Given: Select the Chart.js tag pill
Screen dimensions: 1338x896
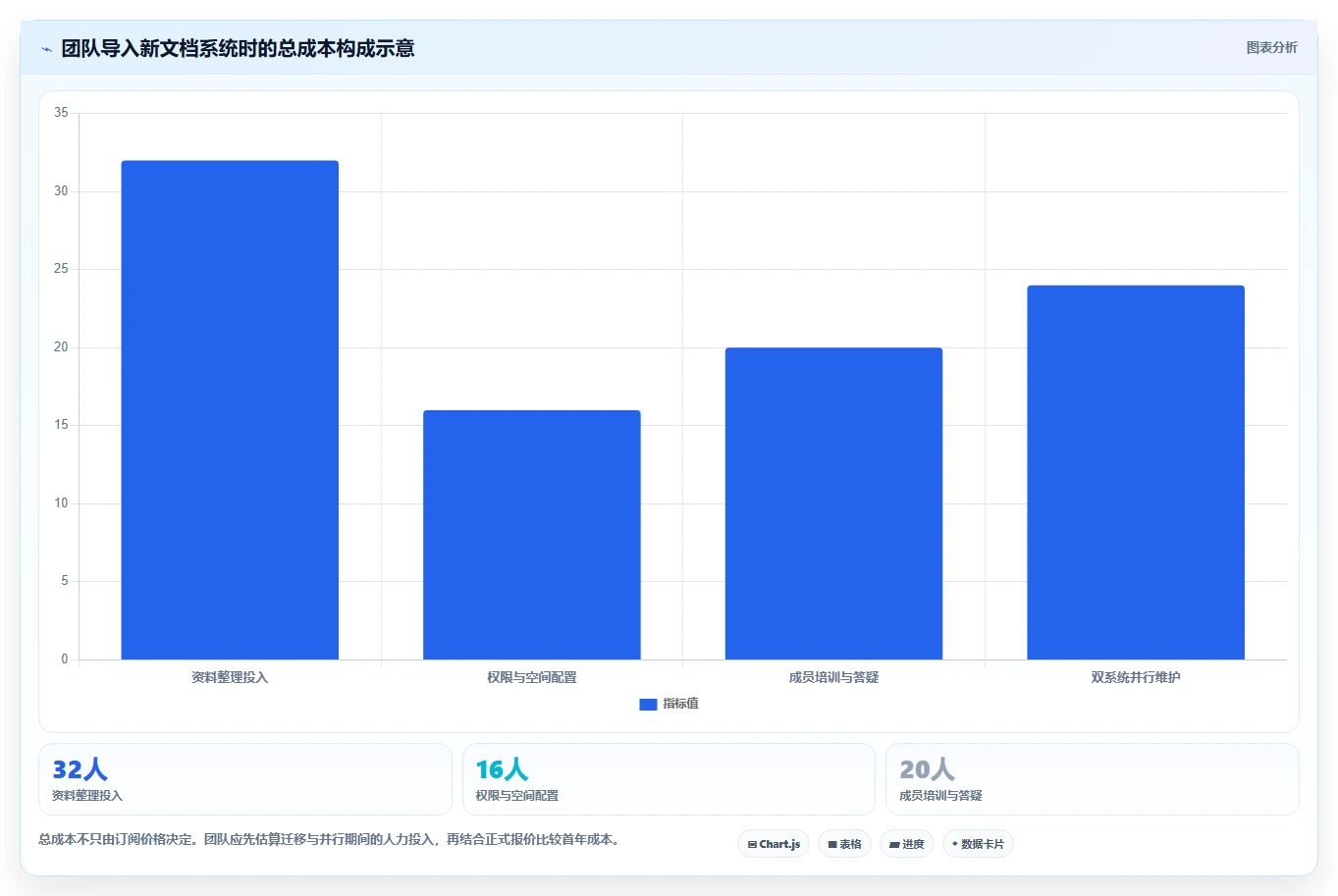Looking at the screenshot, I should (x=774, y=844).
